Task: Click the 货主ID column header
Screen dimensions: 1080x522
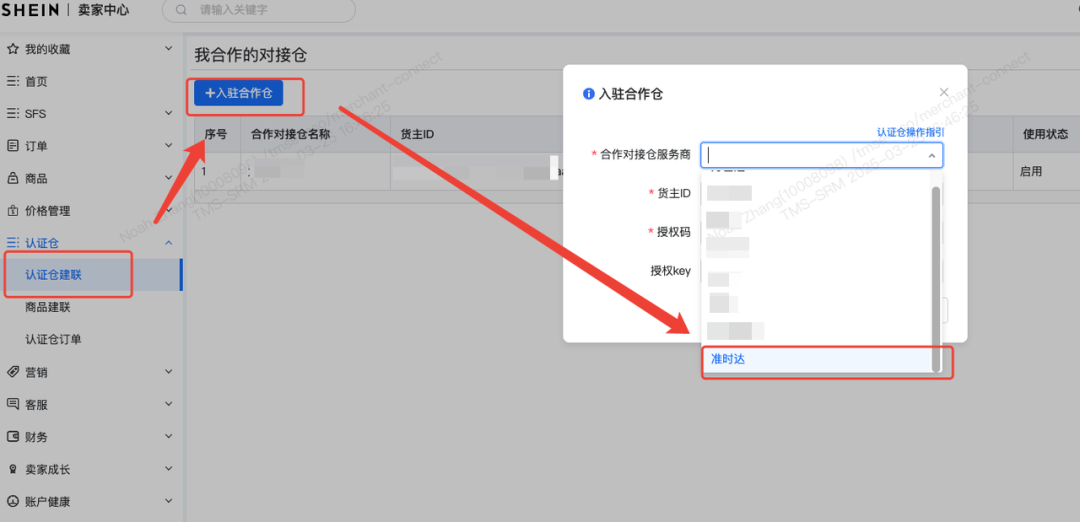Action: pos(417,134)
